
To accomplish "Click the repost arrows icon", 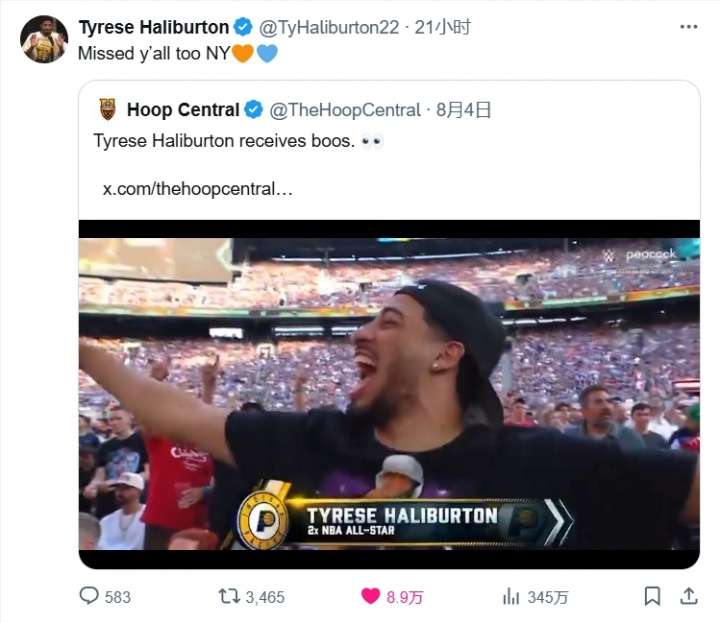I will click(229, 596).
